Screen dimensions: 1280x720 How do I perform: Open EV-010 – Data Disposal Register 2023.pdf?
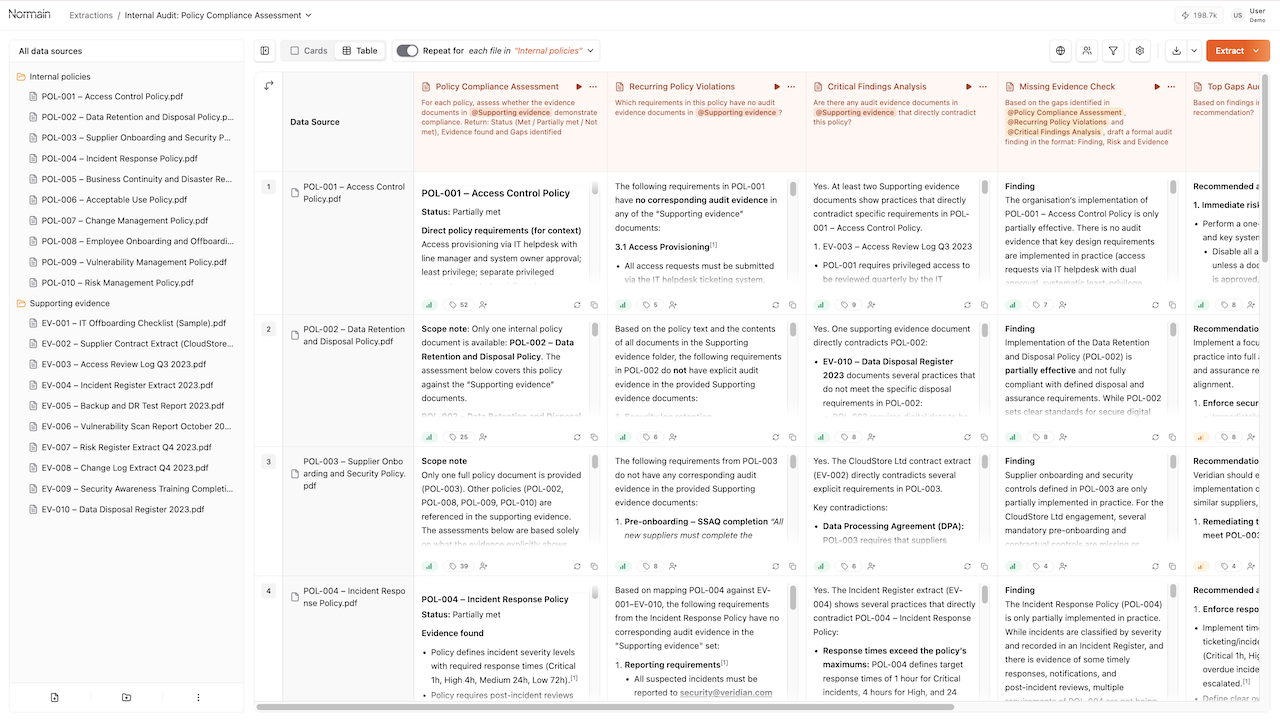coord(123,510)
